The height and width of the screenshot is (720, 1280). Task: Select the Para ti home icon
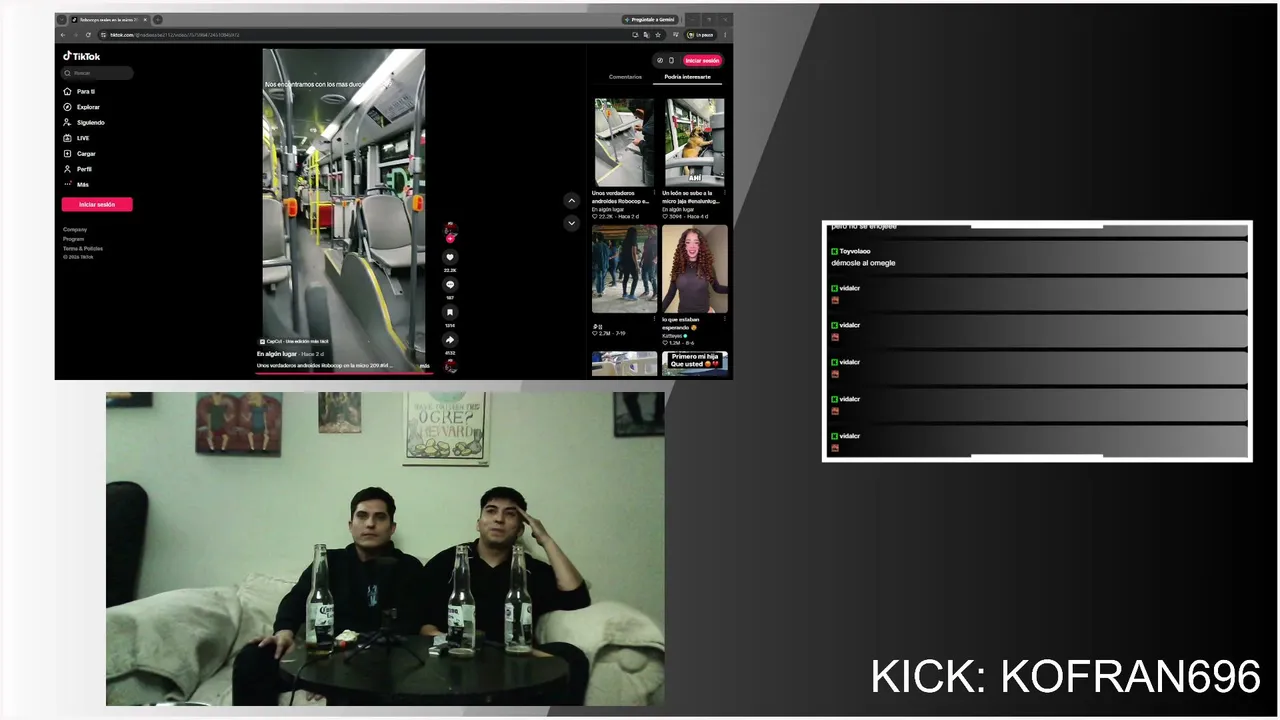point(67,91)
